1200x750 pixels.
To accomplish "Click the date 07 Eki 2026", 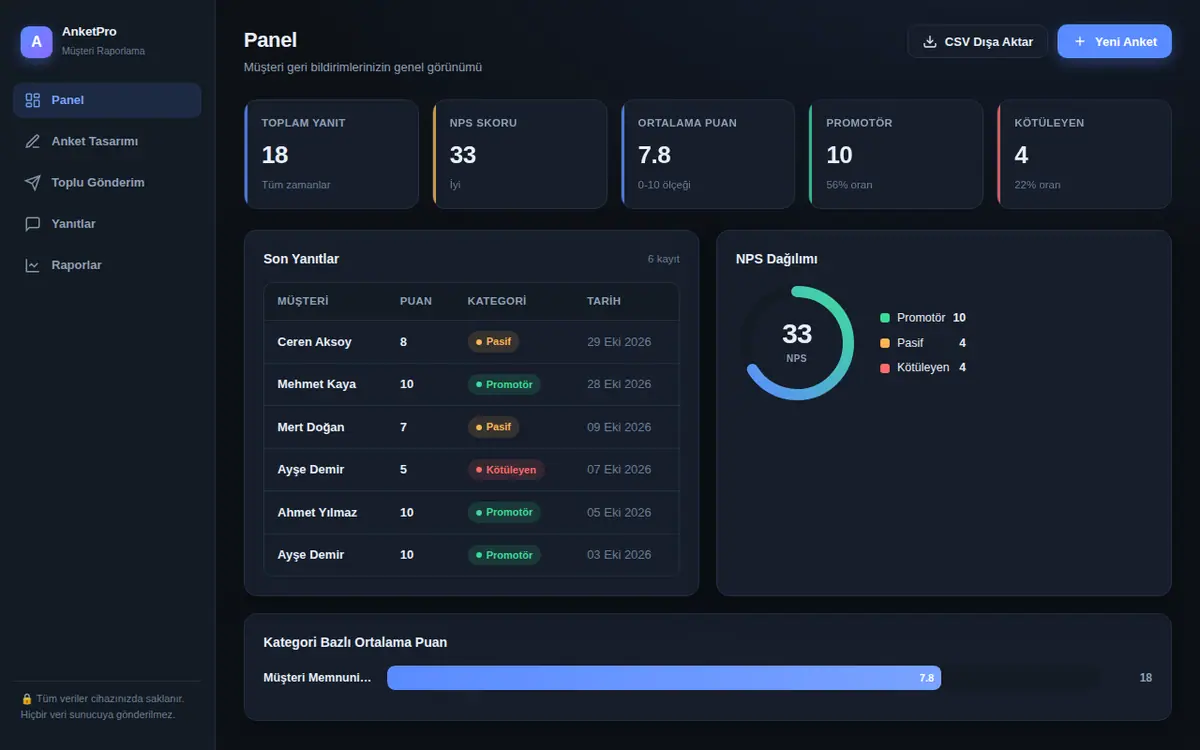I will point(619,469).
